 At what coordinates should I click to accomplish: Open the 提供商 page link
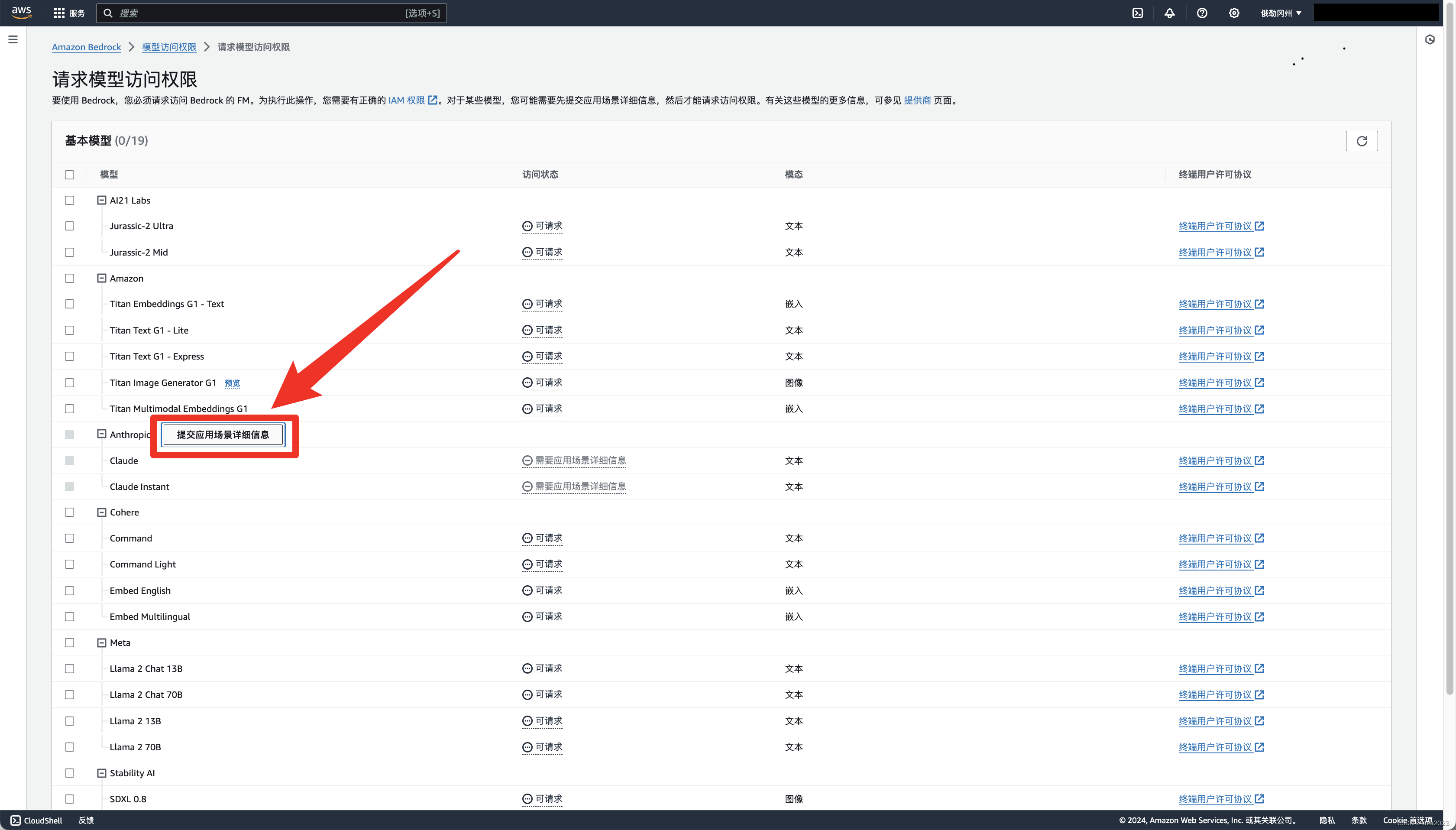tap(918, 101)
